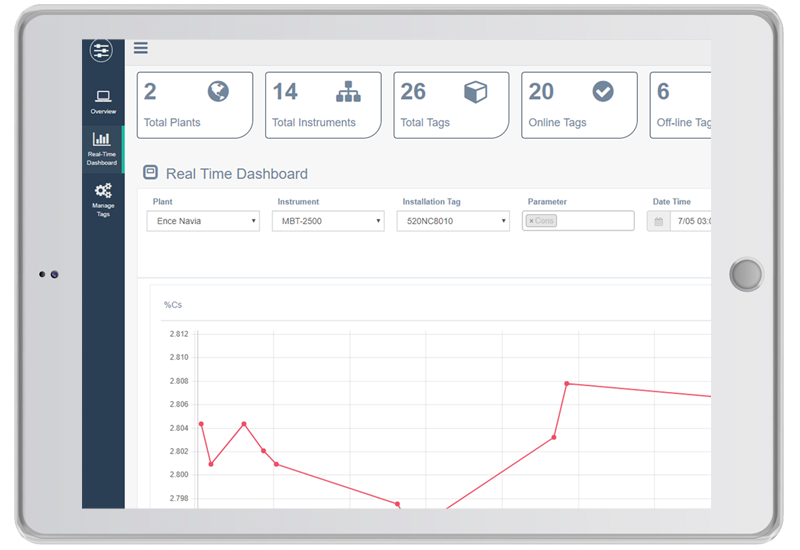Screen dimensions: 800x550
Task: Remove the Cons parameter tag
Action: coord(531,221)
